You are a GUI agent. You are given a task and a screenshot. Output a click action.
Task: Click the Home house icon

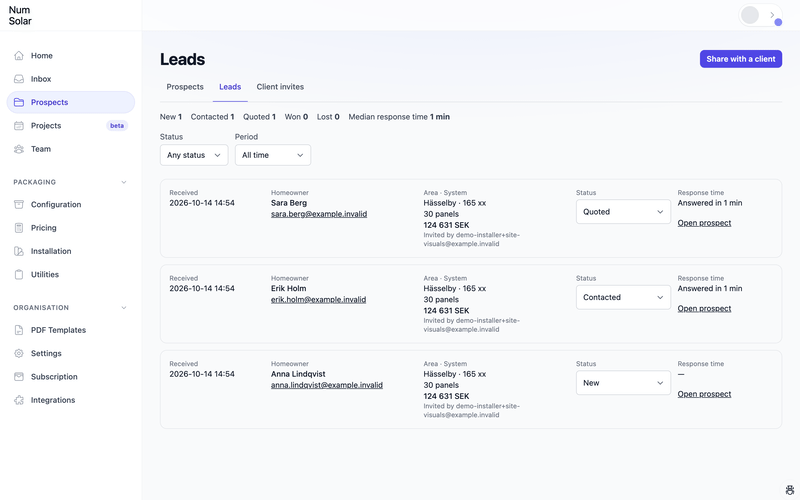(19, 56)
